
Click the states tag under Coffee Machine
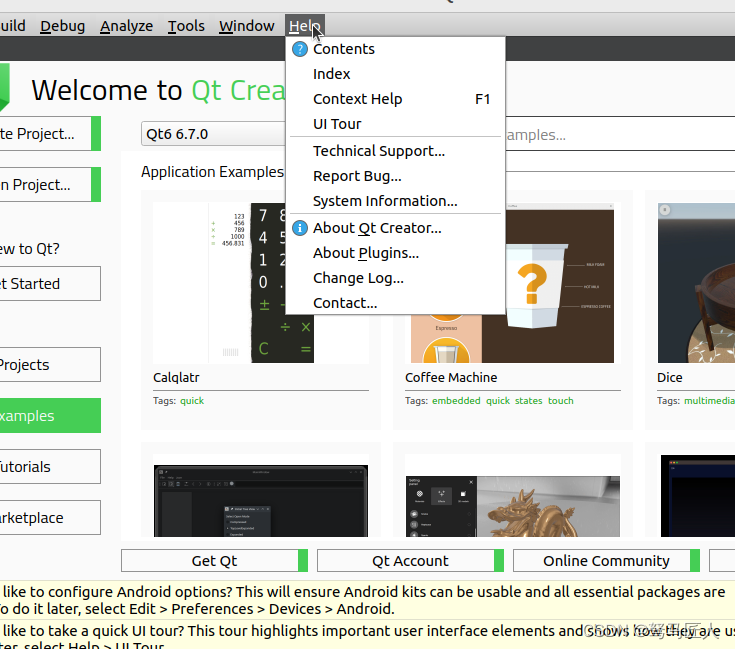pyautogui.click(x=528, y=401)
